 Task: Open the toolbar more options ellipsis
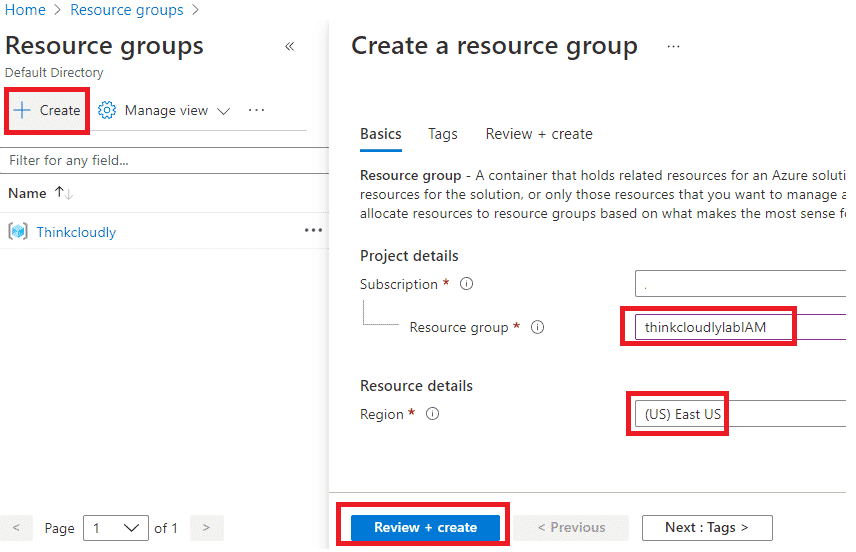pyautogui.click(x=256, y=110)
